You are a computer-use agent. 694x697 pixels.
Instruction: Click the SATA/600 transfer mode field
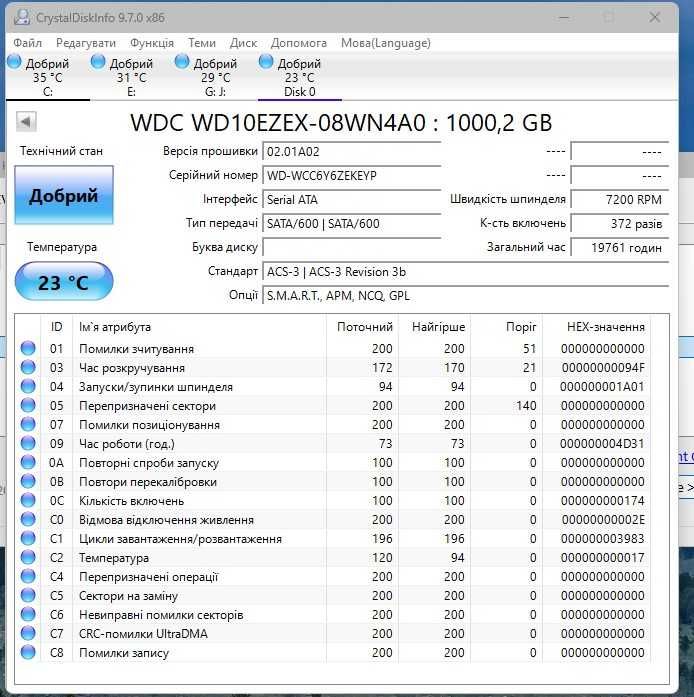point(352,224)
